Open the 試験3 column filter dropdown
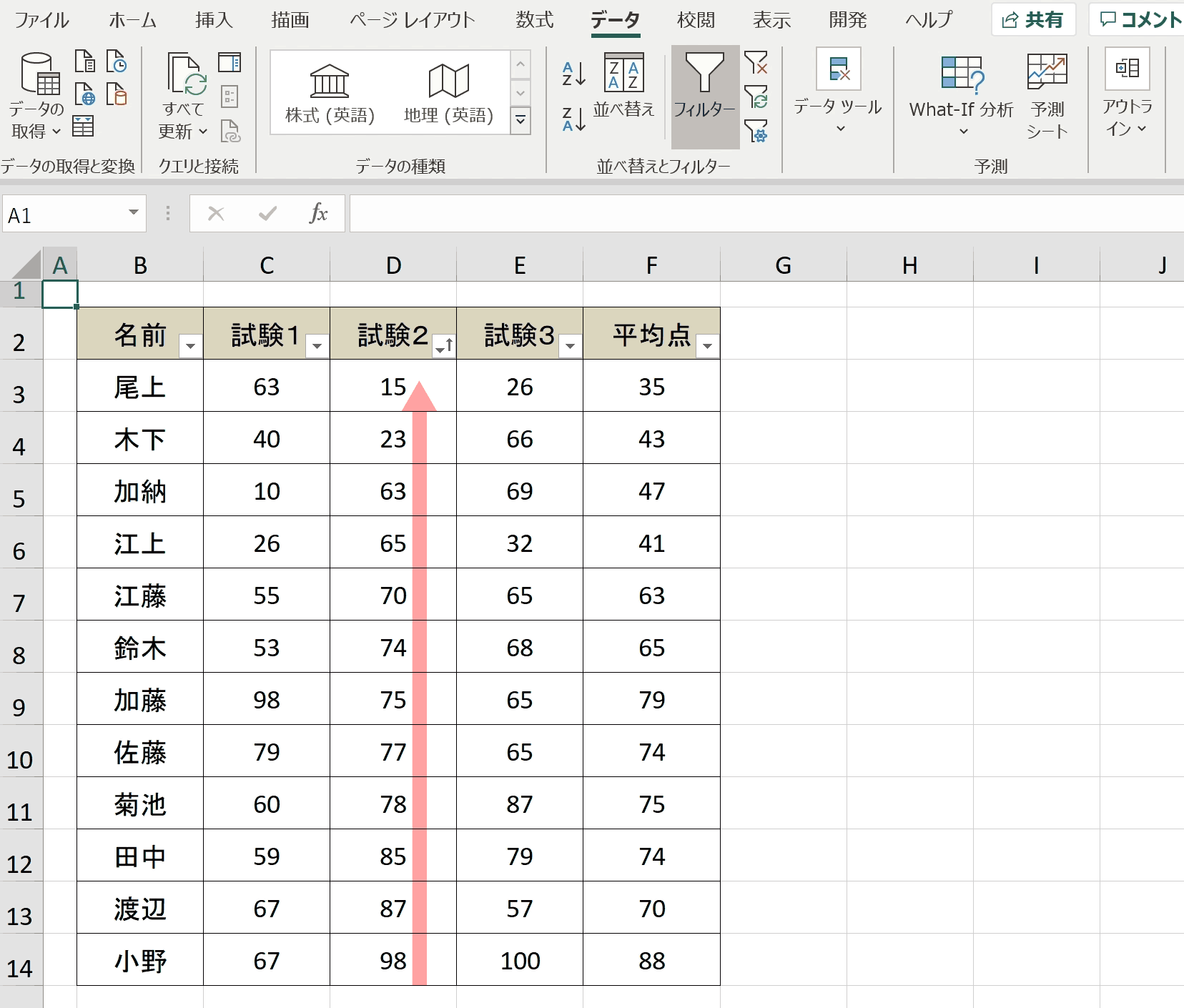 [570, 347]
